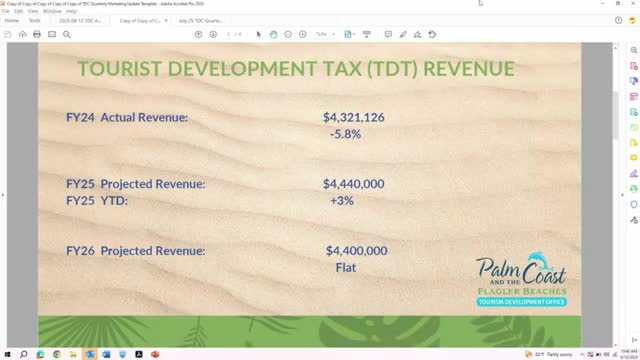This screenshot has width=640, height=360.
Task: Click the sign document icon
Action: (x=418, y=35)
